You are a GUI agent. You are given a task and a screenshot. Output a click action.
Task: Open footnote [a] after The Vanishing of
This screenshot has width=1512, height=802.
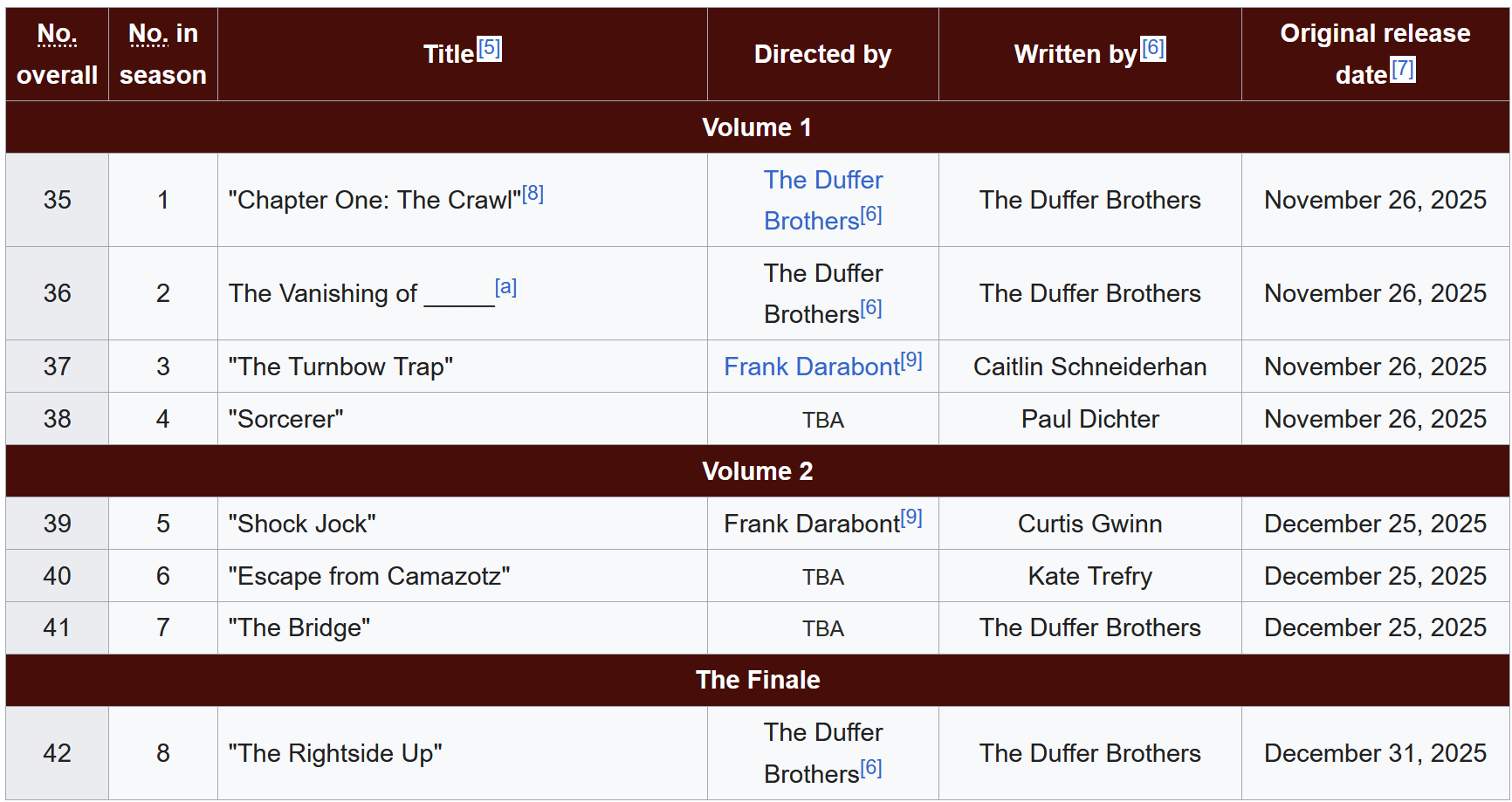pyautogui.click(x=505, y=287)
